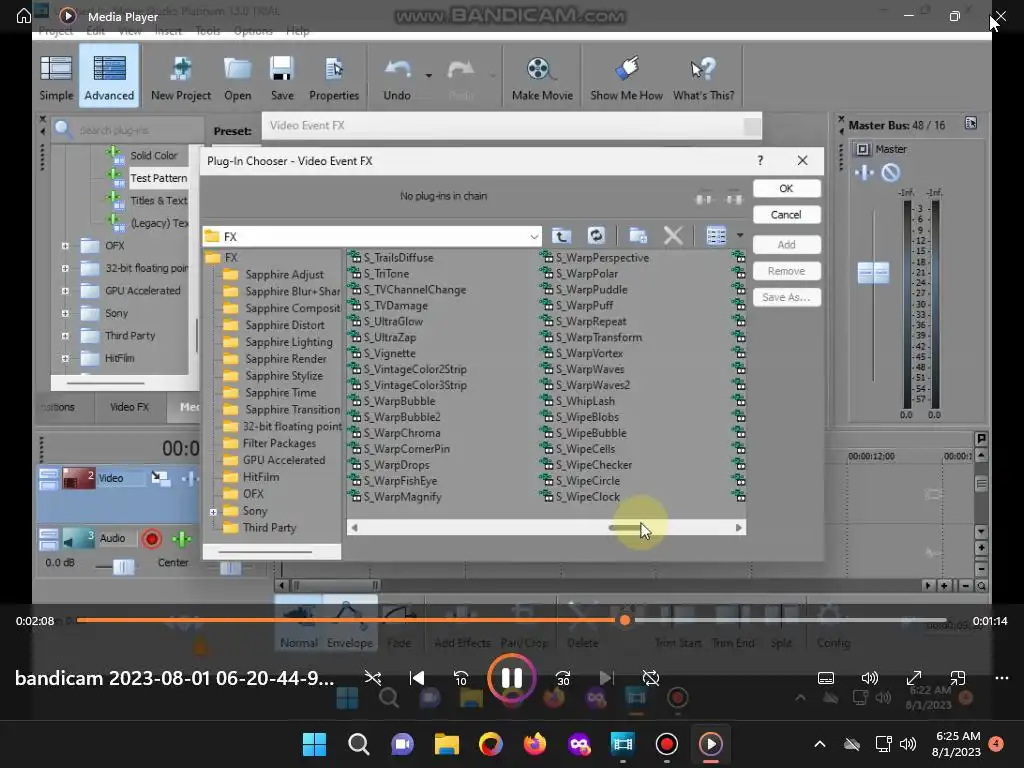The height and width of the screenshot is (768, 1024).
Task: Refresh the plug-in list
Action: point(596,236)
